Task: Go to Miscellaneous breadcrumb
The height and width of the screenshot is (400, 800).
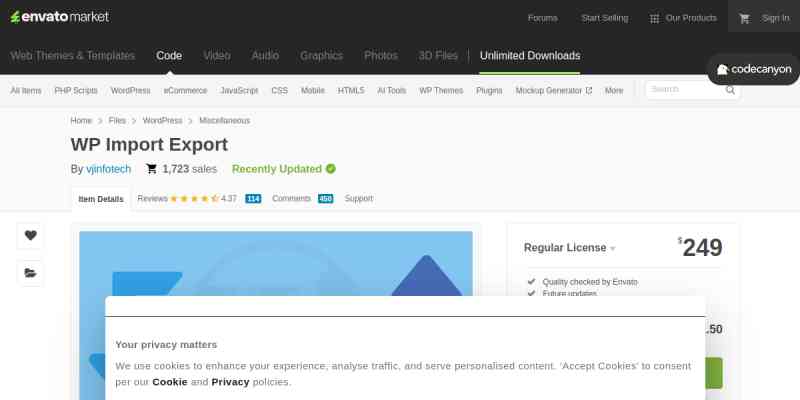Action: pos(224,120)
